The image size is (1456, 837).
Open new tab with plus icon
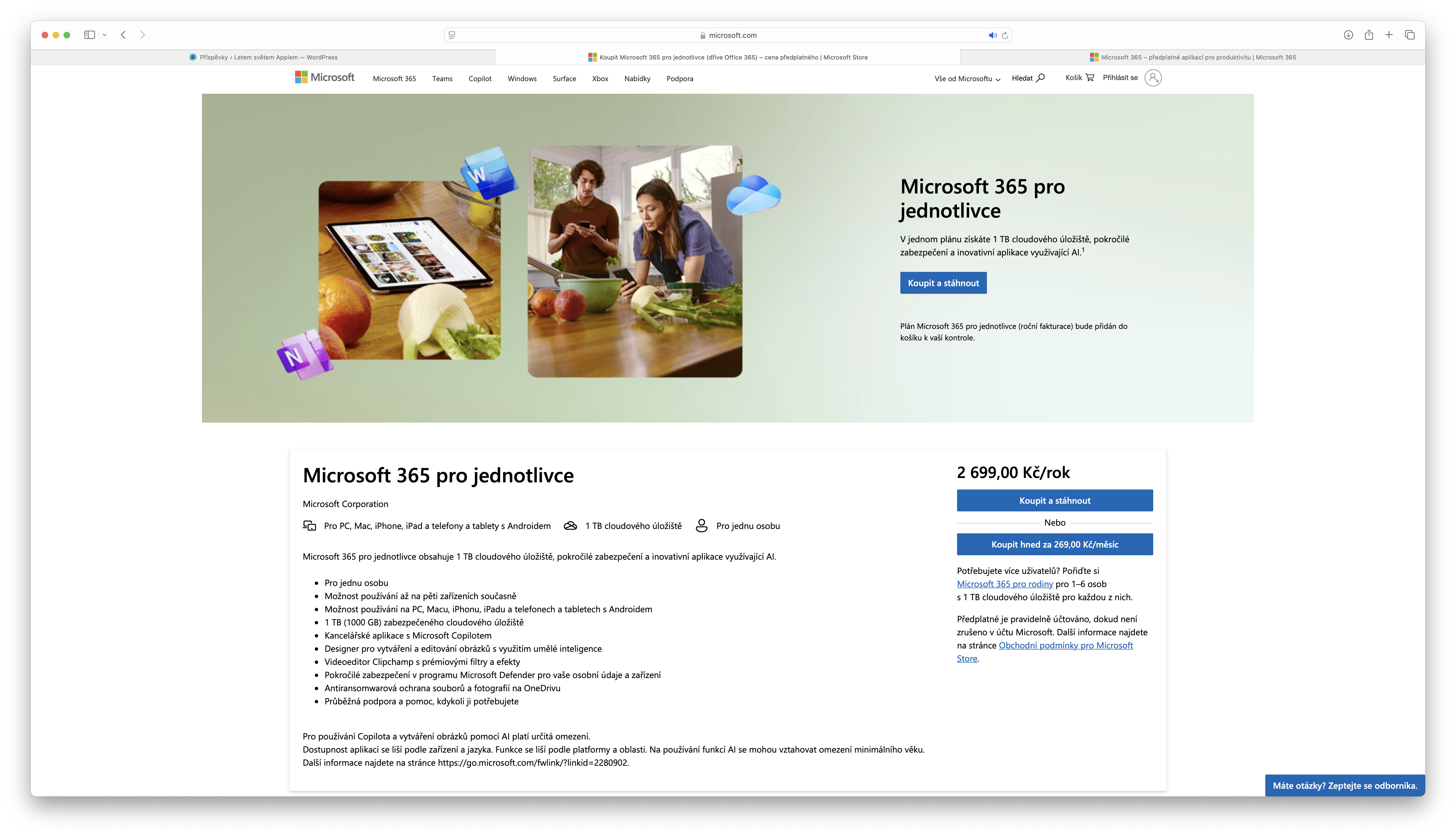pos(1389,35)
